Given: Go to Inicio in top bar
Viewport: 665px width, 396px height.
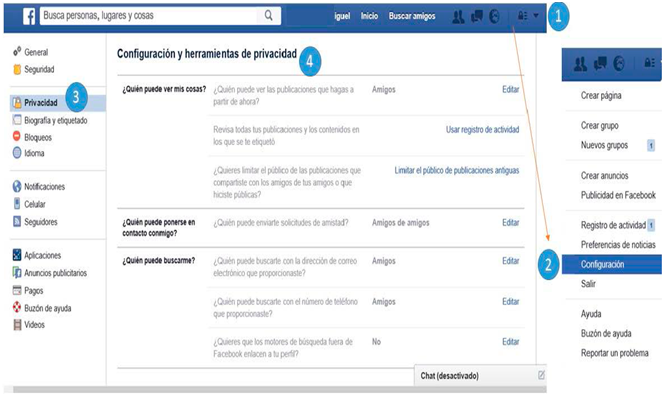Looking at the screenshot, I should pyautogui.click(x=369, y=16).
